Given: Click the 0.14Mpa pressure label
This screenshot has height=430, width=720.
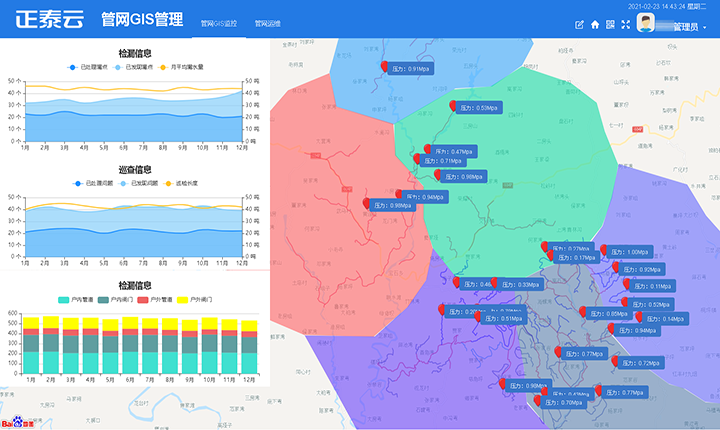Looking at the screenshot, I should click(x=663, y=319).
